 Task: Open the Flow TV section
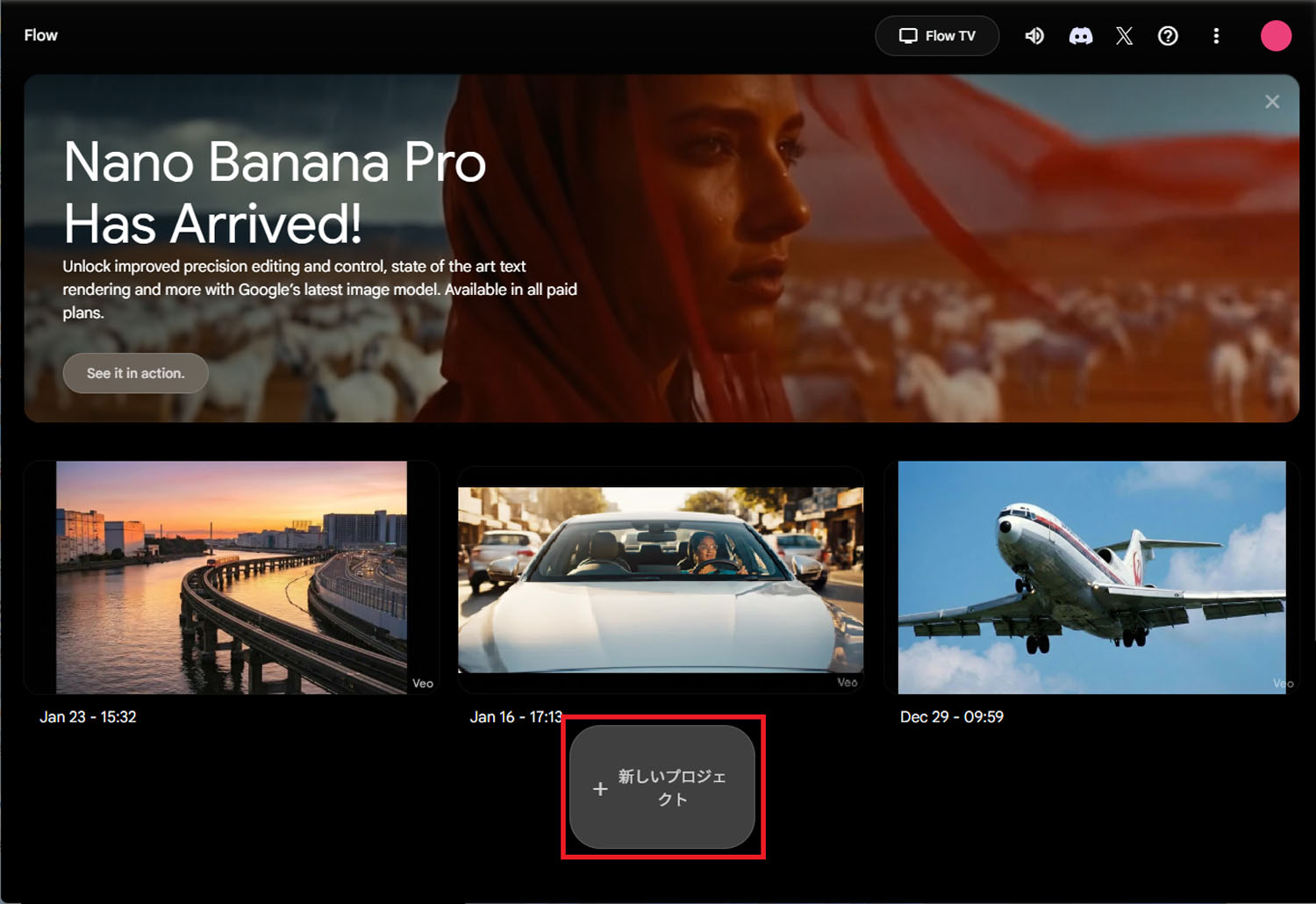coord(937,35)
